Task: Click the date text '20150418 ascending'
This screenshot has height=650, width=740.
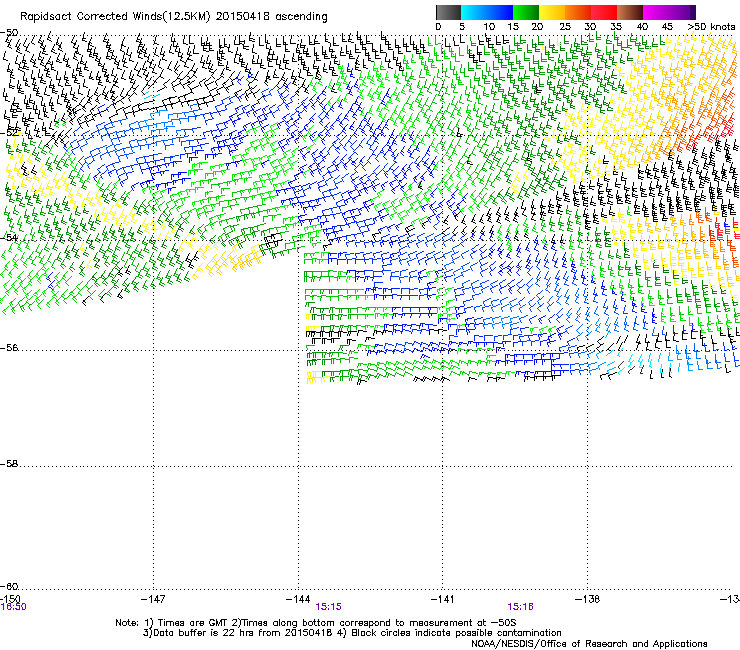Action: coord(271,17)
